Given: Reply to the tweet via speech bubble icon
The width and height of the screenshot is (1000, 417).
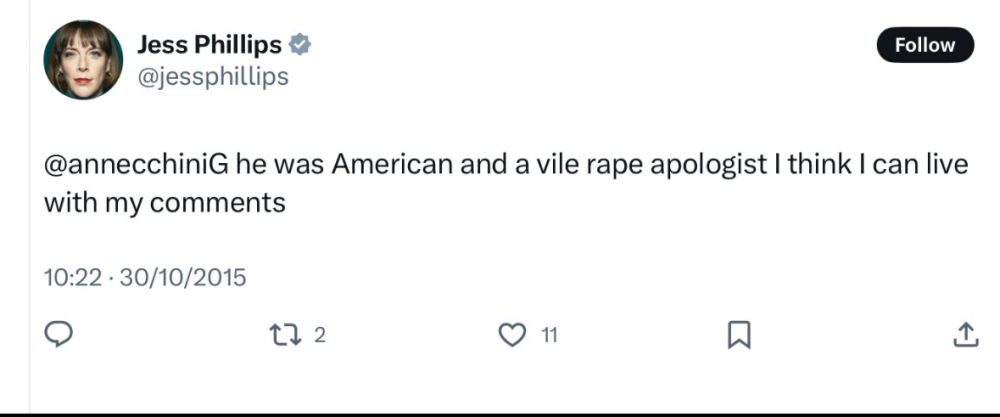Looking at the screenshot, I should pyautogui.click(x=61, y=335).
